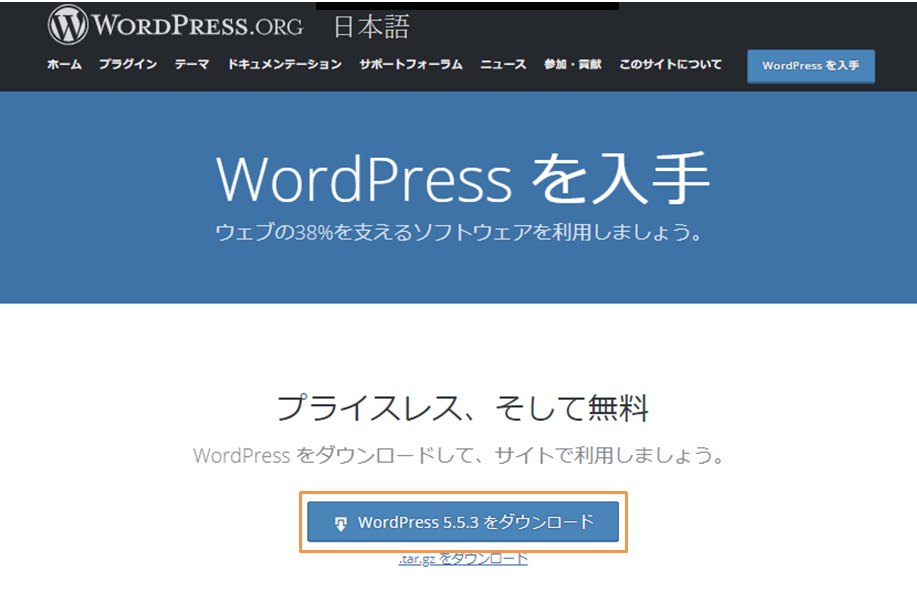Open the ホーム menu item
Viewport: 917px width, 595px height.
[64, 64]
